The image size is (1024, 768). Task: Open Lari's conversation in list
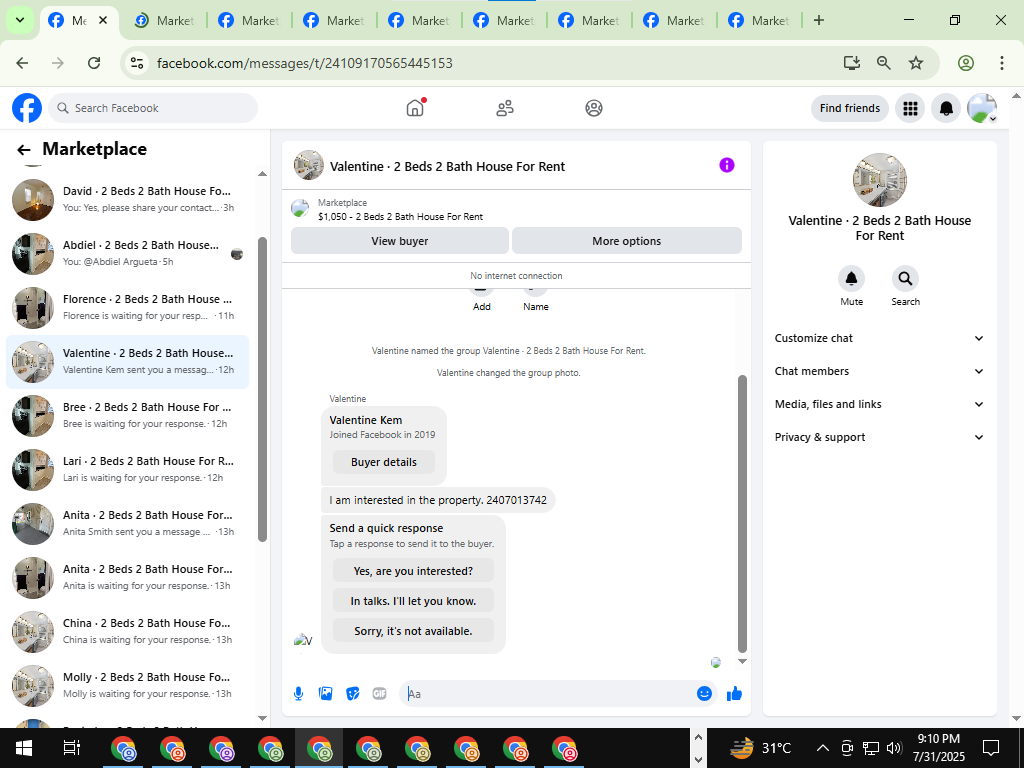tap(128, 470)
